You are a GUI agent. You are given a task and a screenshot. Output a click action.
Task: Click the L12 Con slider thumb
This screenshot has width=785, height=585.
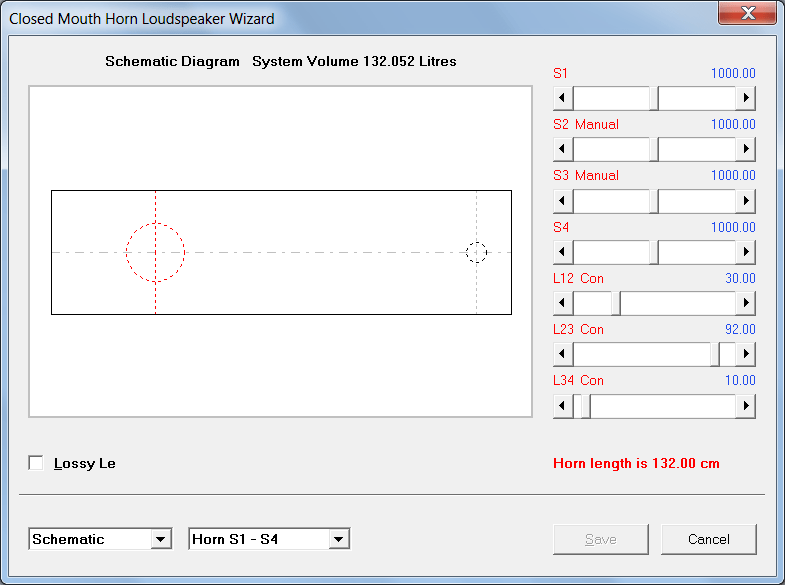point(616,302)
